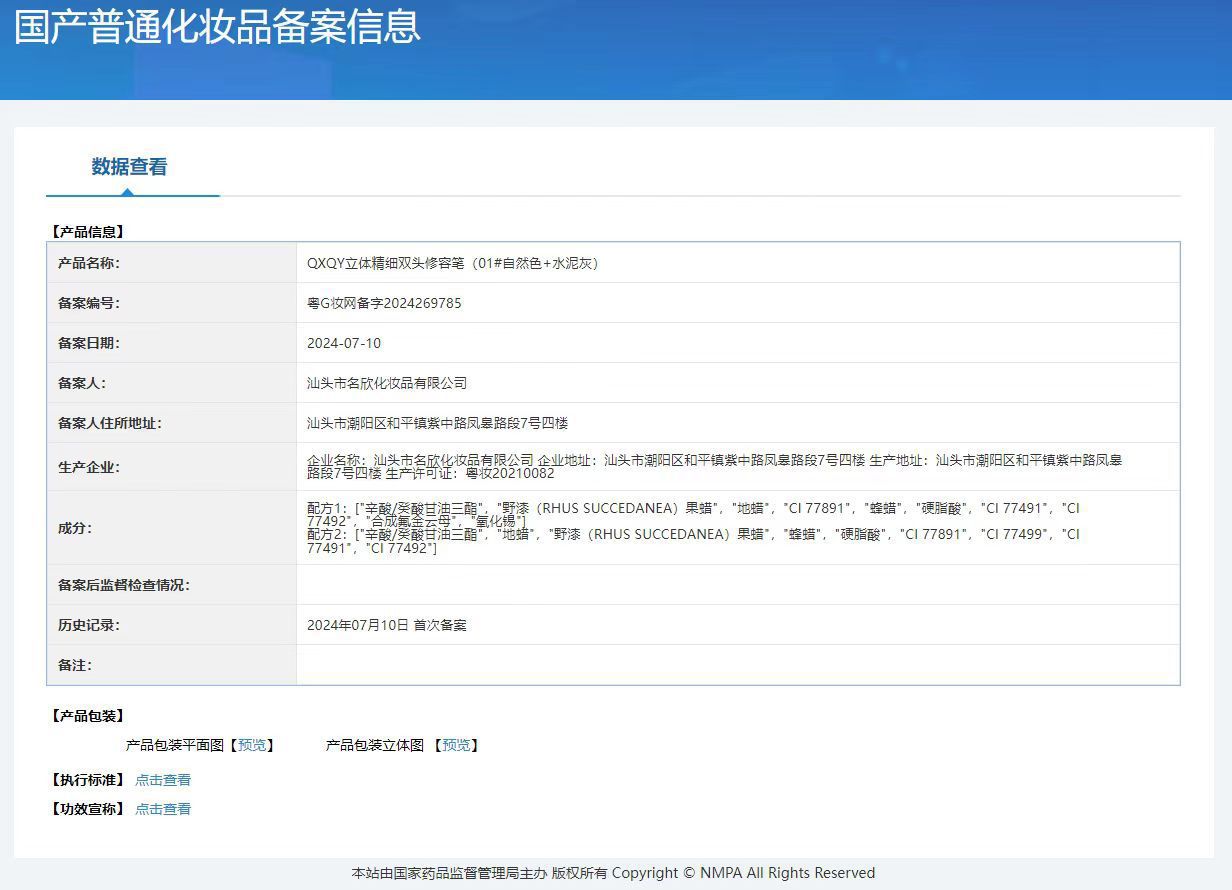Click the 生产企业 details text with 粤妆20210082
This screenshot has width=1232, height=890.
click(714, 467)
